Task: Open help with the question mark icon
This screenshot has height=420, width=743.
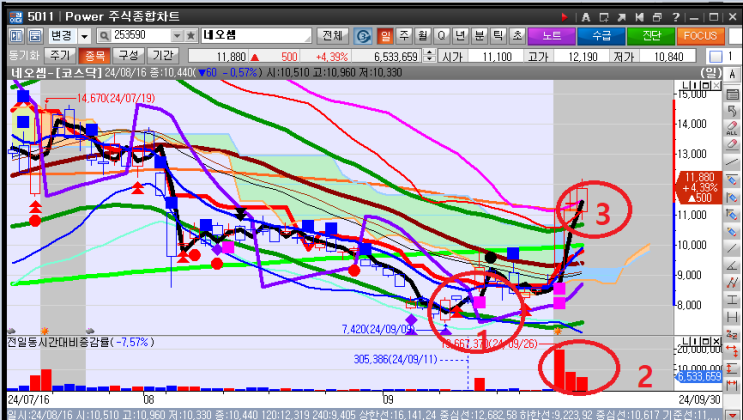Action: pos(676,18)
